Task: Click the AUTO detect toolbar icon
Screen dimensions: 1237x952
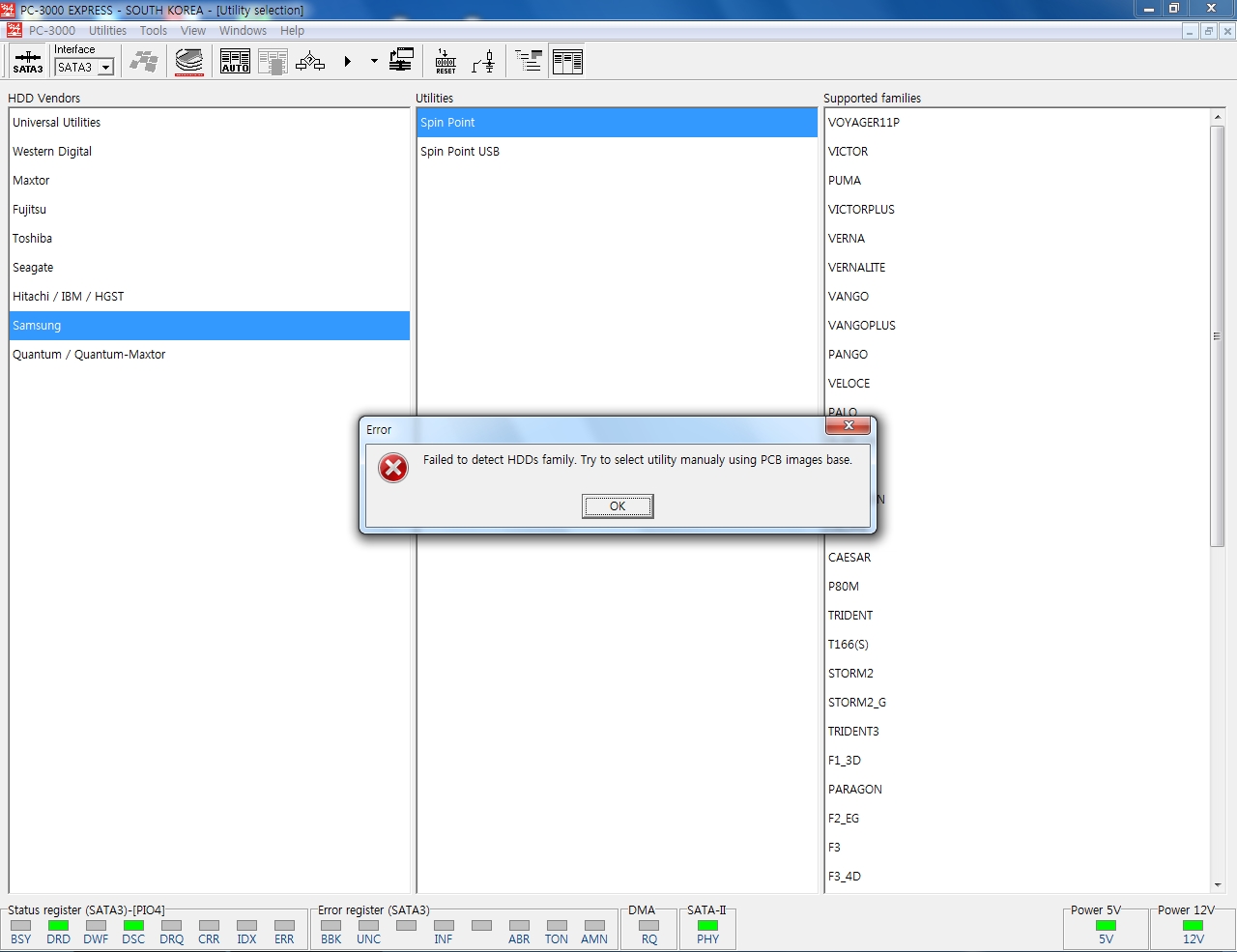Action: pyautogui.click(x=235, y=62)
